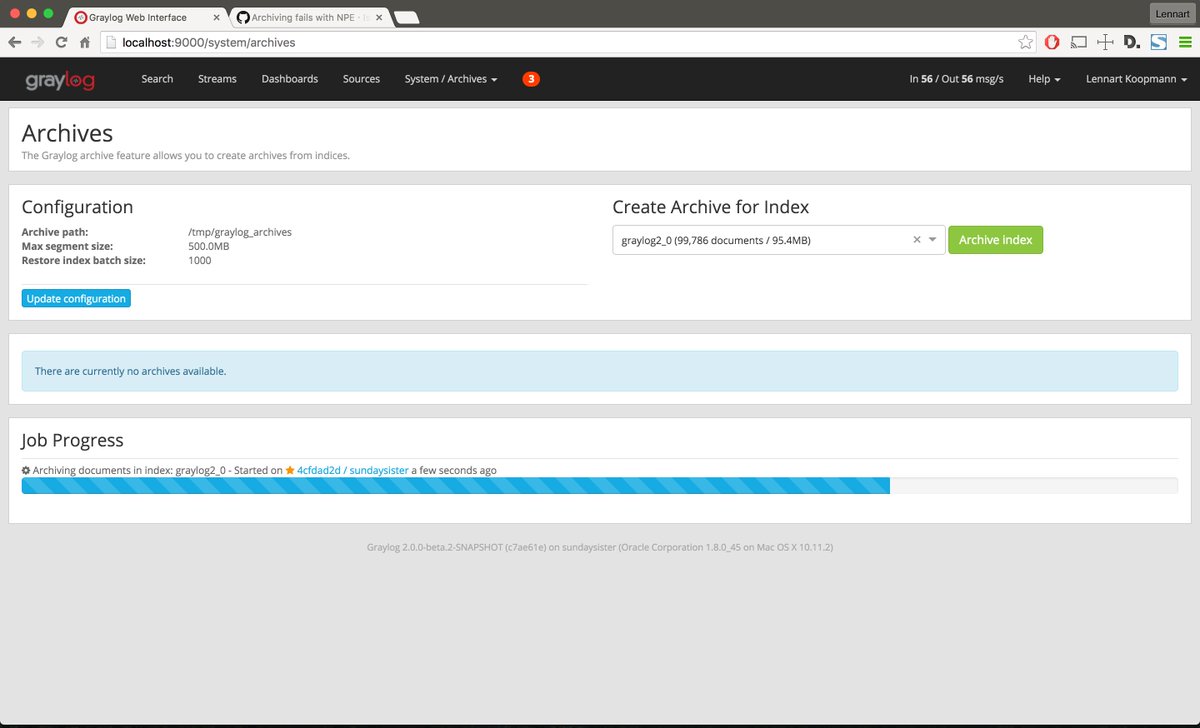
Task: Open the Help dropdown
Action: coord(1043,79)
